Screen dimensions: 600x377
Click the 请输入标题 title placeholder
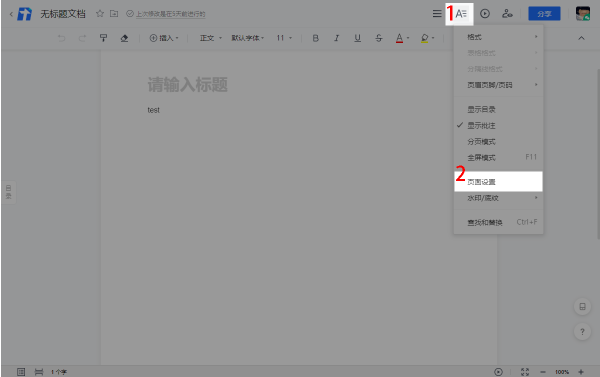(188, 85)
